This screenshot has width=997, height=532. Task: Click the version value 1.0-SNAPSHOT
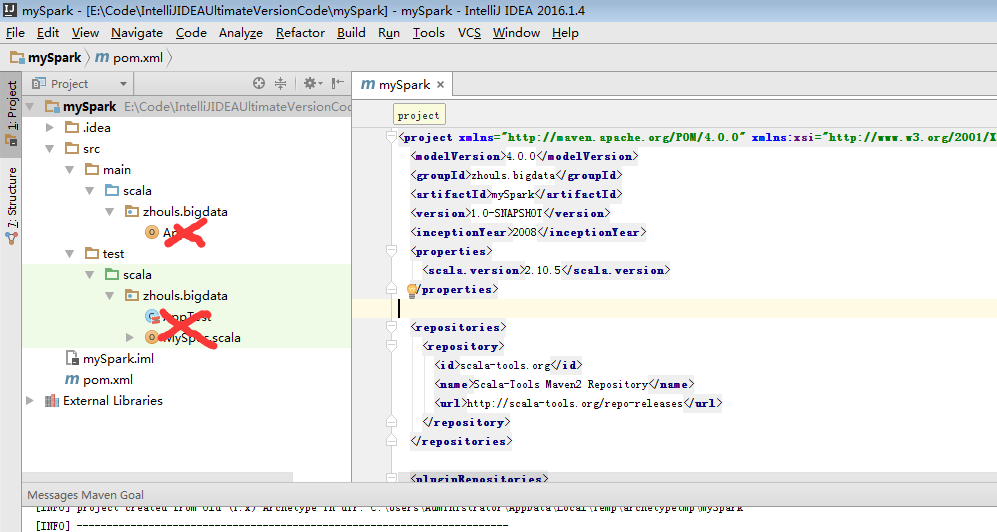tap(507, 213)
